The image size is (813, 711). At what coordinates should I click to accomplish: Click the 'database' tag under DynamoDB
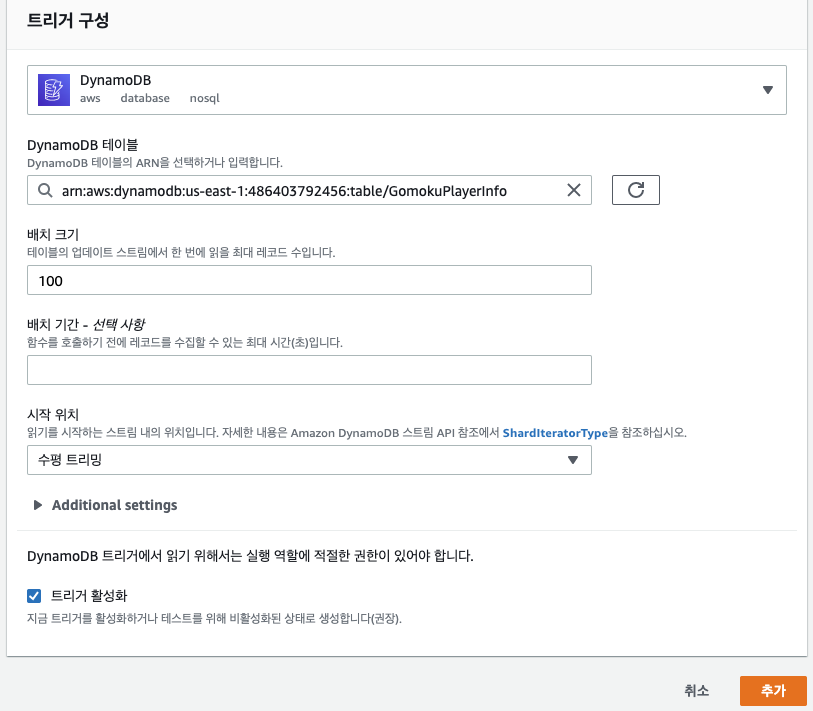[x=145, y=98]
